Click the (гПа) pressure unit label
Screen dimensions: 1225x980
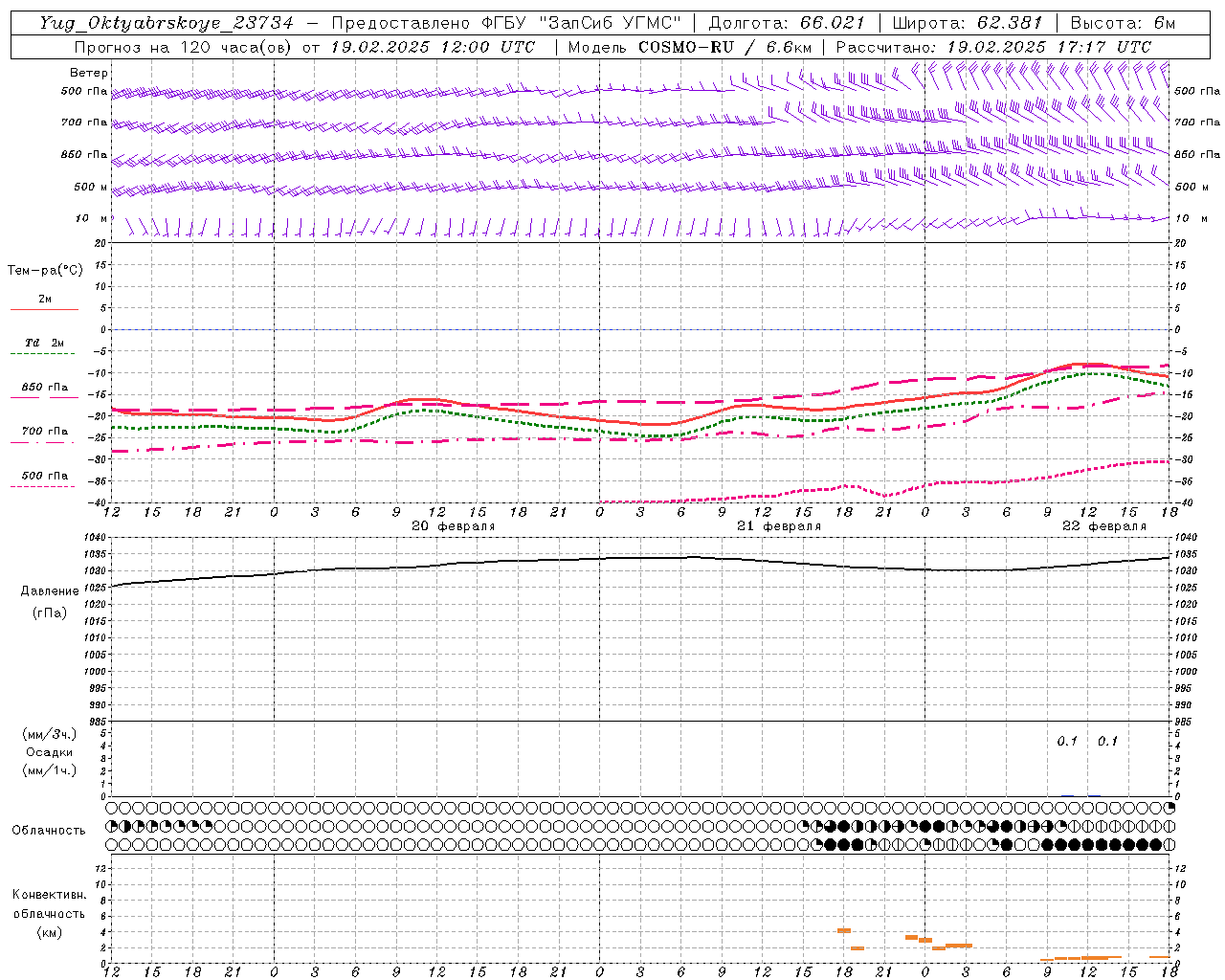[x=50, y=613]
